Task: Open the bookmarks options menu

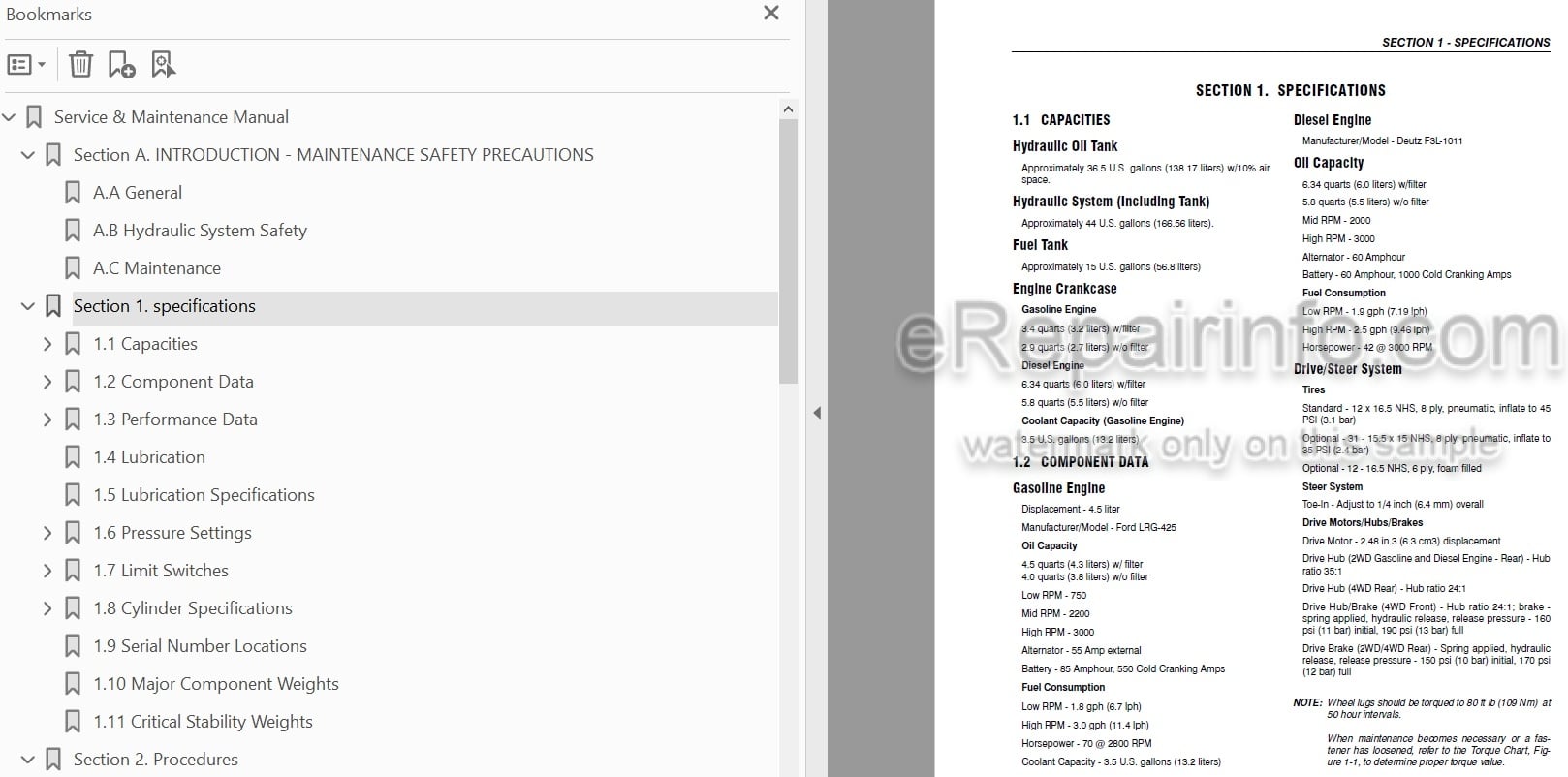Action: 26,65
